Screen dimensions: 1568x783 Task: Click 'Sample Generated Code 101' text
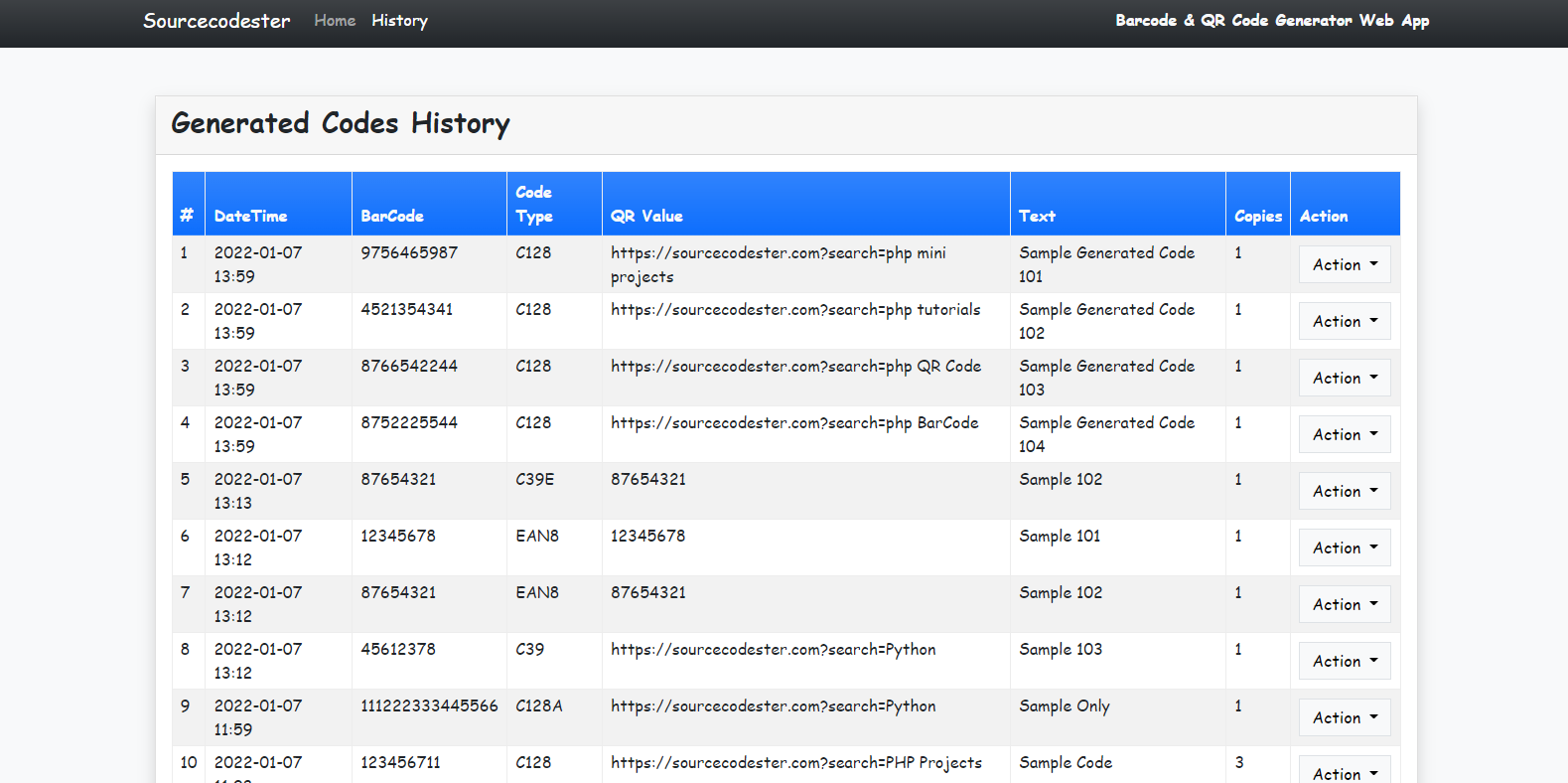coord(1106,265)
